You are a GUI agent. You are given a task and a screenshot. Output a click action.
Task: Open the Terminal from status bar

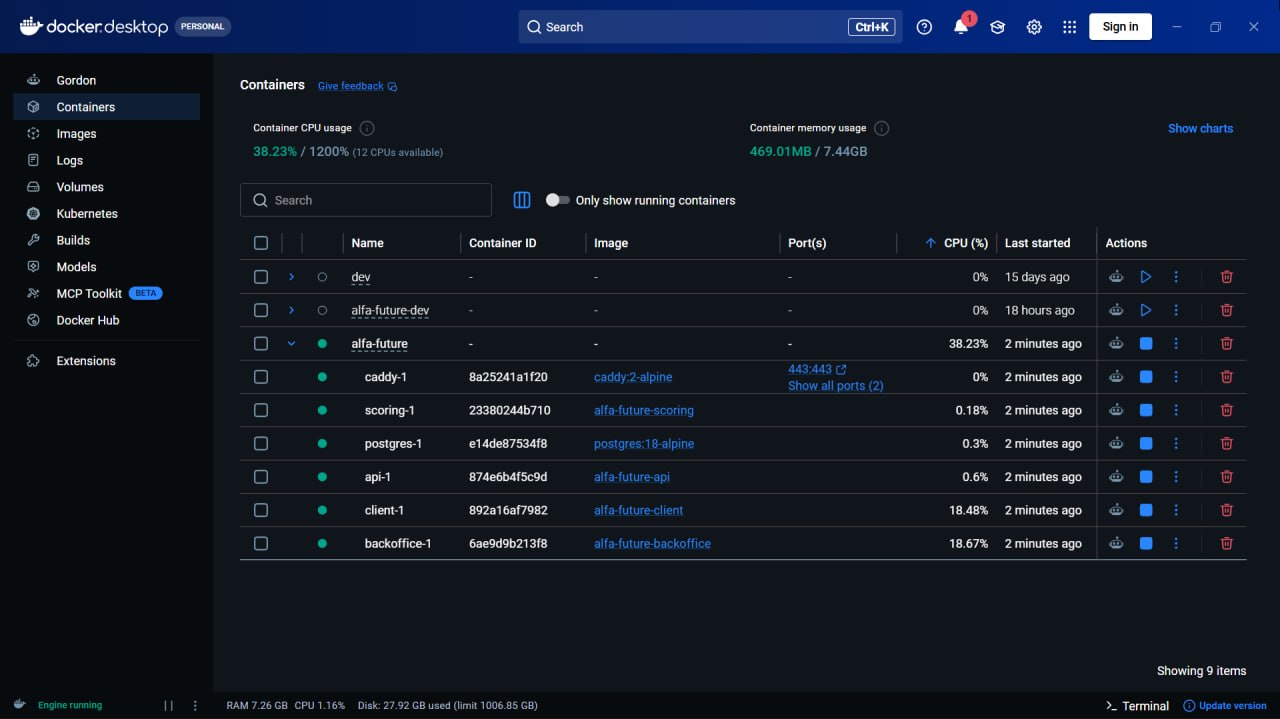click(1137, 705)
